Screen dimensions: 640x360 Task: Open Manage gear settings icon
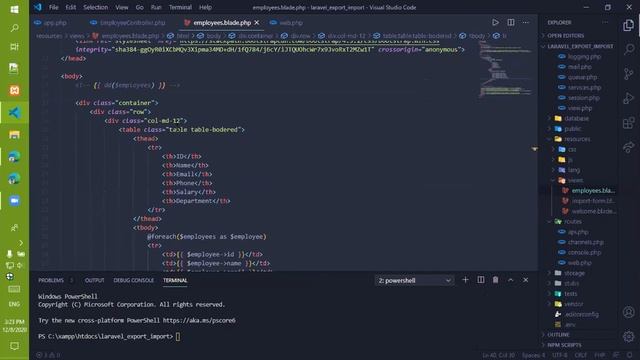[x=629, y=336]
